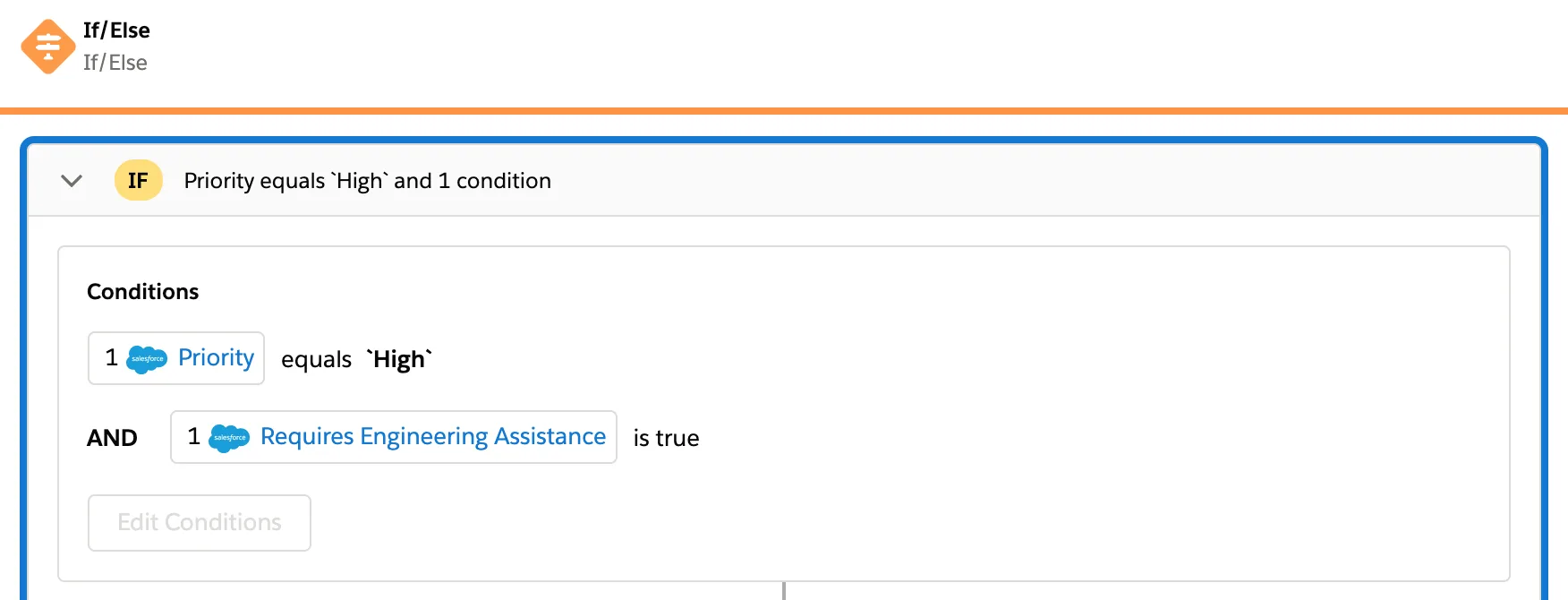Click the `High` value in the condition
Screen dimensions: 1568x600
[x=400, y=358]
